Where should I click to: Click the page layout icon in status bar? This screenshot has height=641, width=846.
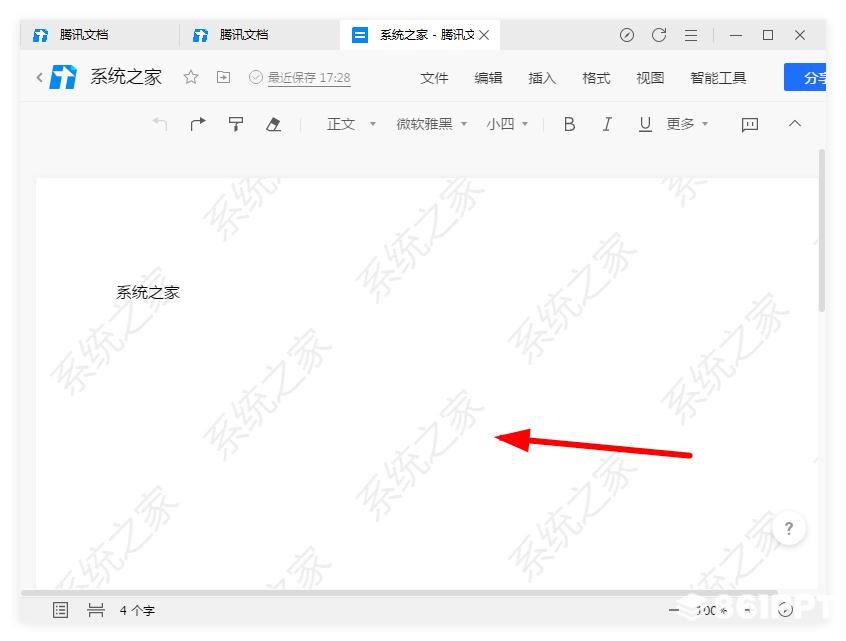96,610
